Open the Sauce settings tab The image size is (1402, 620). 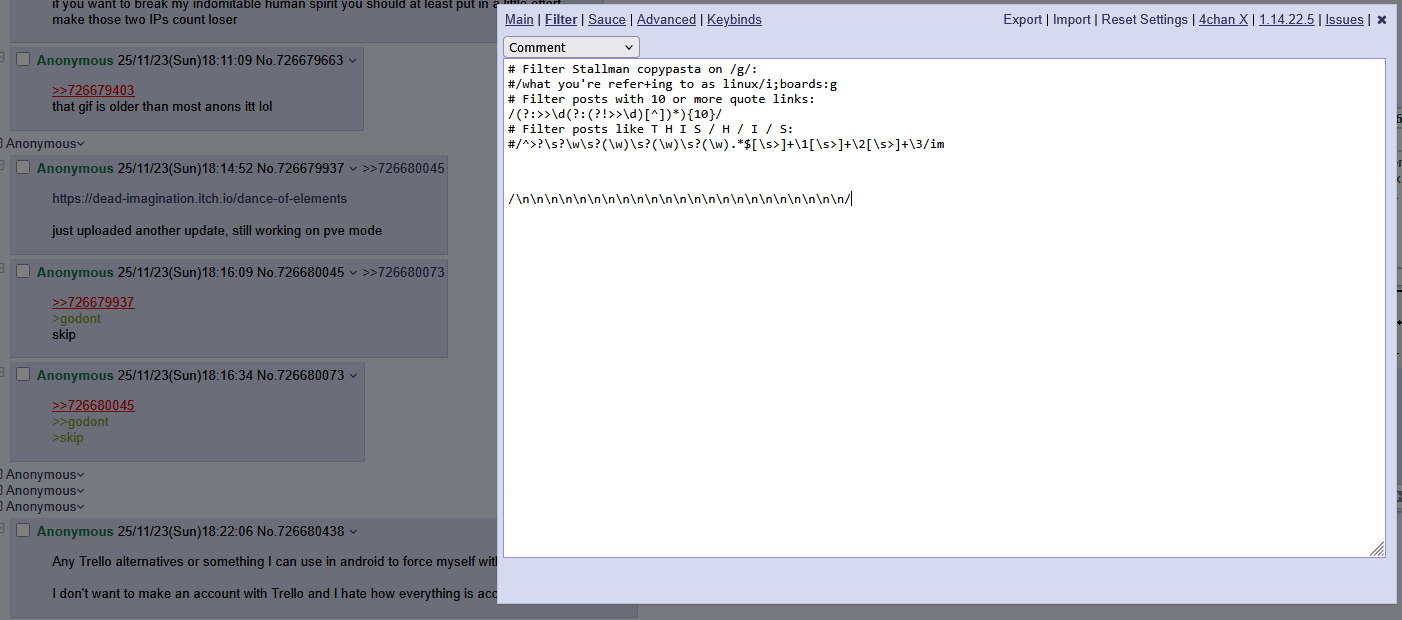[607, 20]
